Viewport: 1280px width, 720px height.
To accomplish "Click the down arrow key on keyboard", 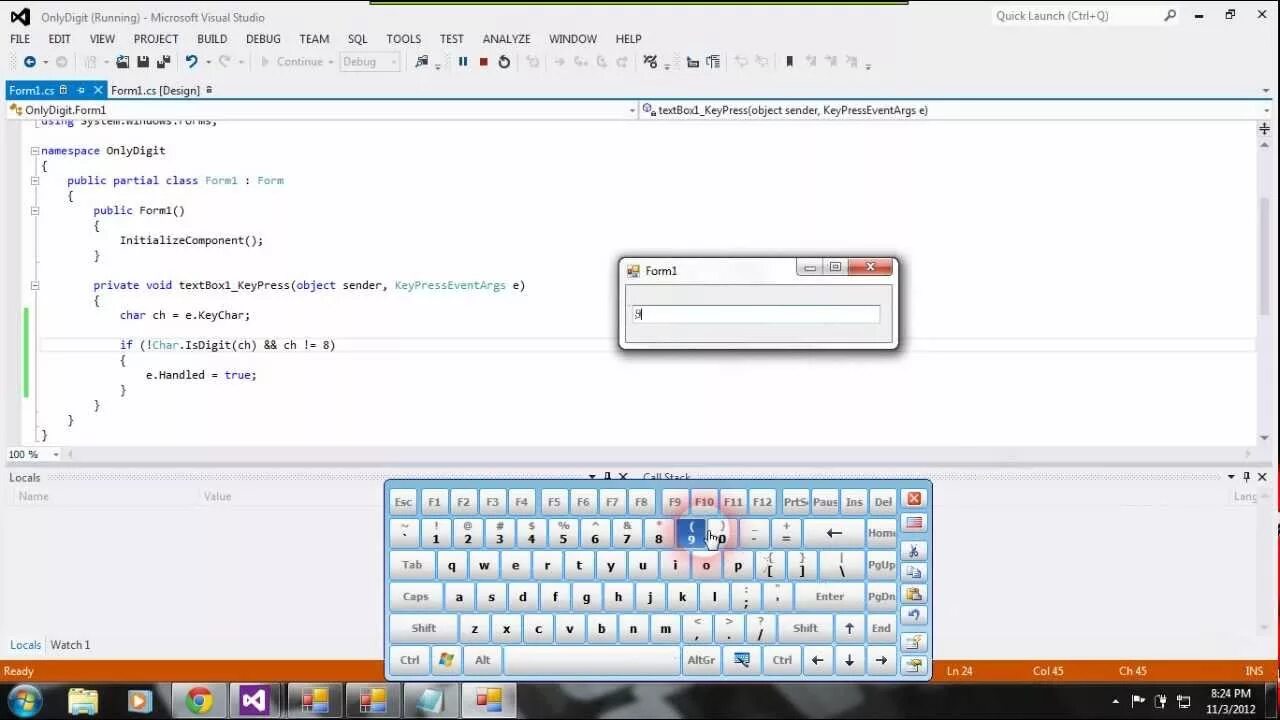I will coord(849,660).
